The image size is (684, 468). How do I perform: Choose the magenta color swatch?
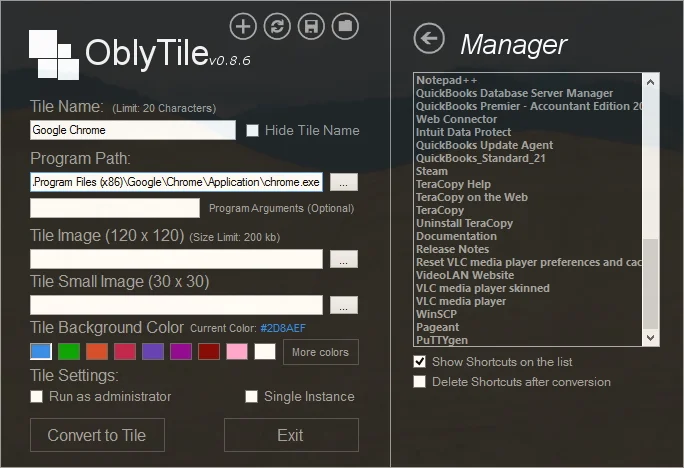coord(181,352)
